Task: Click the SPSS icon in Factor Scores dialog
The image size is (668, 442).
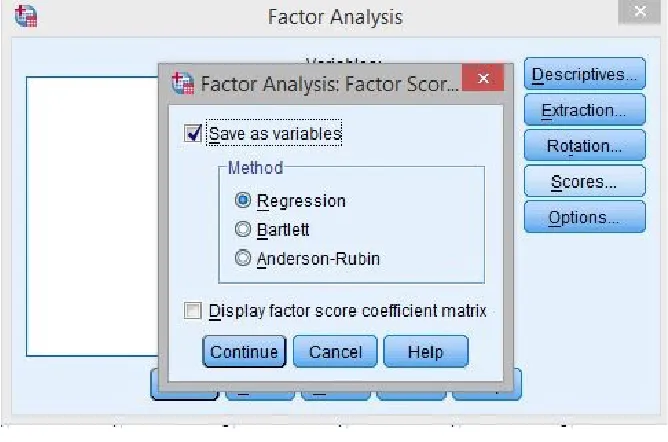Action: coord(183,83)
